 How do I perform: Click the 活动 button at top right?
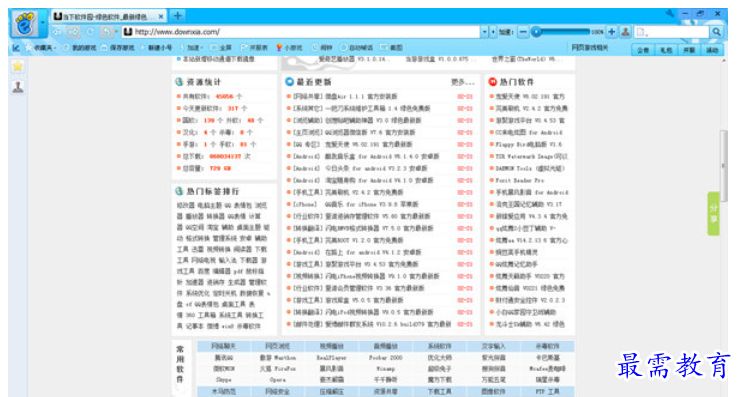point(712,50)
